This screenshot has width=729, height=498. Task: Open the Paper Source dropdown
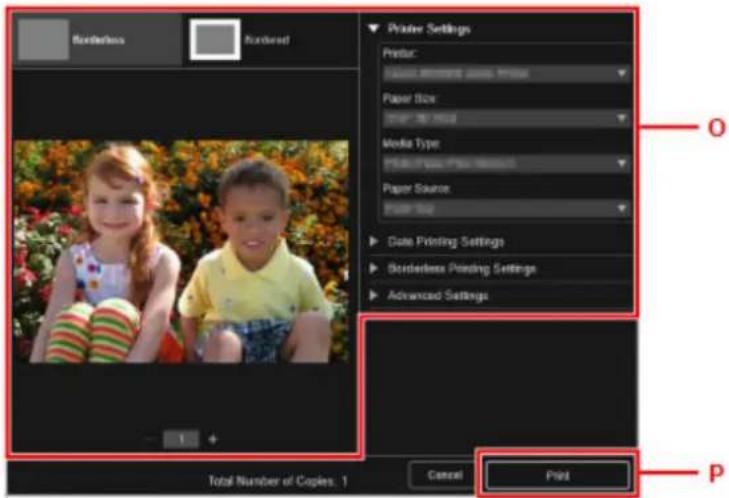pos(506,209)
